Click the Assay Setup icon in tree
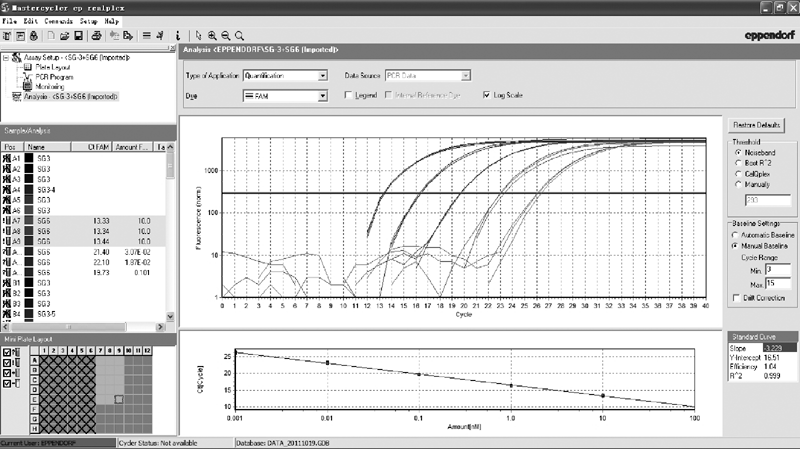Screen dimensions: 800x449 16,57
